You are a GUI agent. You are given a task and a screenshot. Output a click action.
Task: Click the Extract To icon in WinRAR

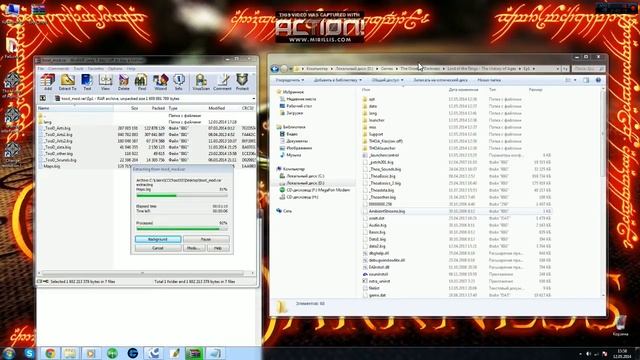pos(67,82)
